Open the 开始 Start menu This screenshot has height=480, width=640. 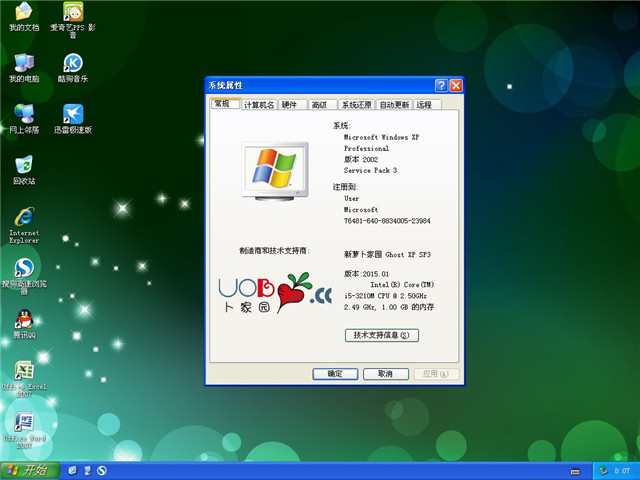coord(29,470)
